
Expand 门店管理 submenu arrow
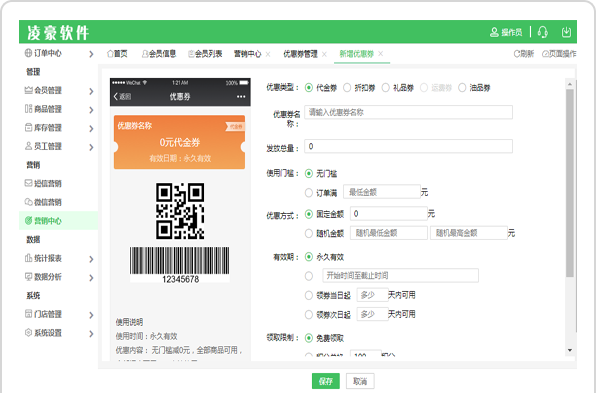tap(91, 315)
